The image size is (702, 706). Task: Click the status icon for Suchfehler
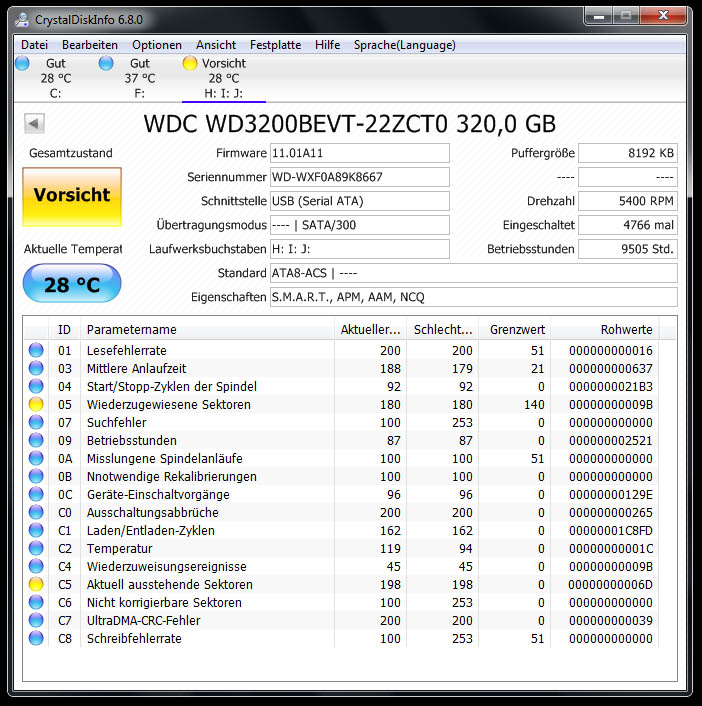pos(36,422)
